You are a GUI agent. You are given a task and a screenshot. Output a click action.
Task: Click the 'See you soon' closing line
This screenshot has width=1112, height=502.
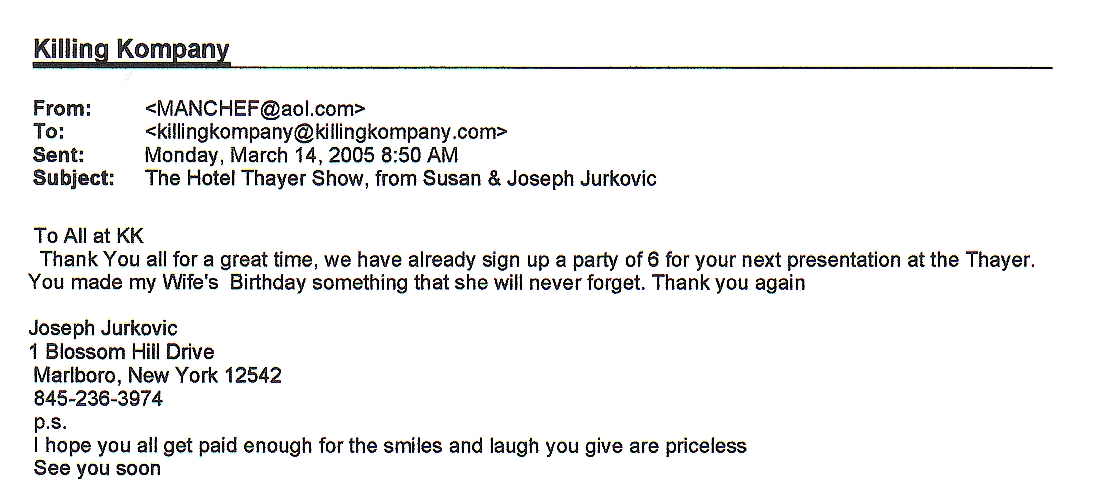pos(96,469)
